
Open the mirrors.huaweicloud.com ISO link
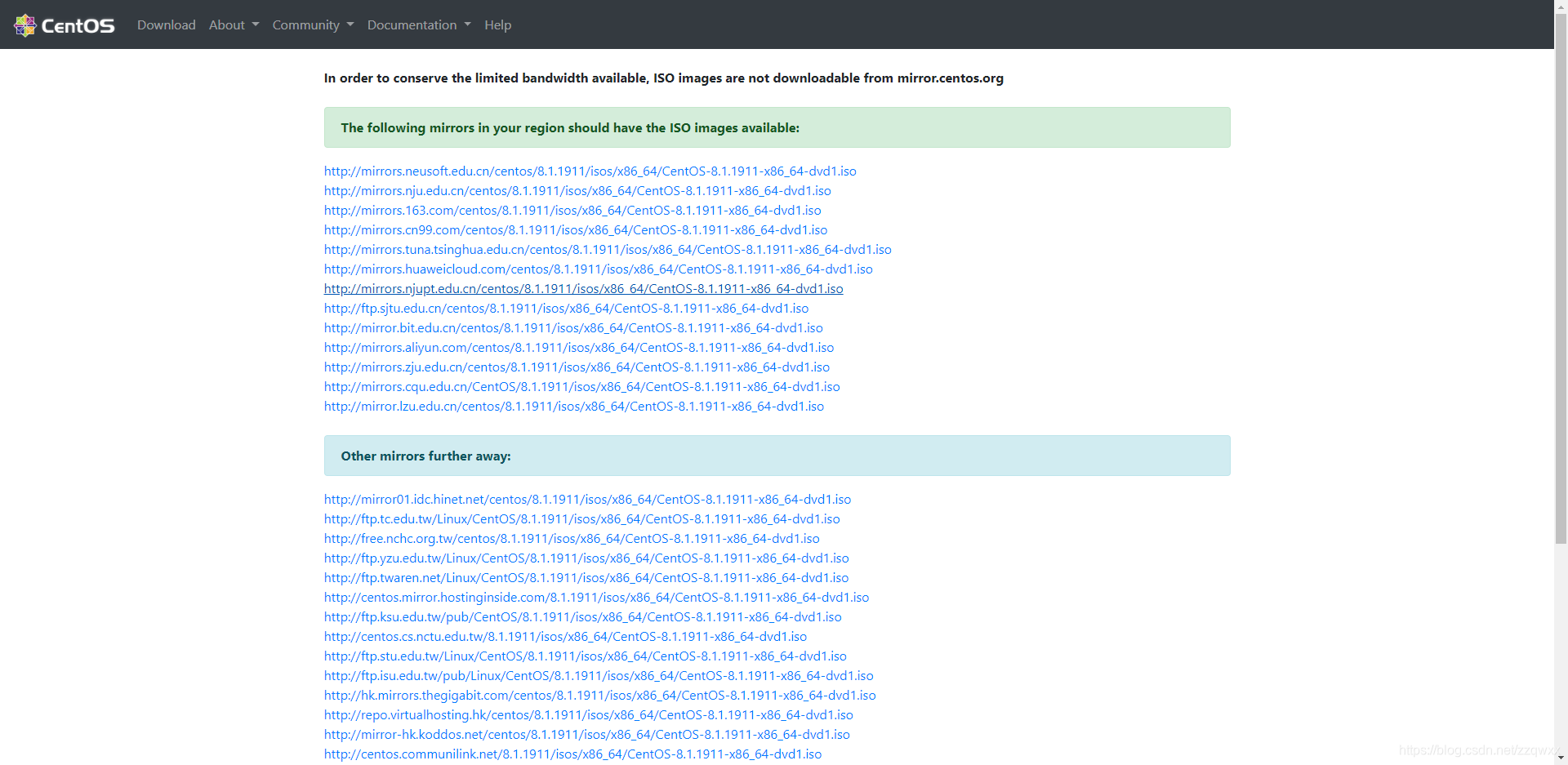point(599,269)
